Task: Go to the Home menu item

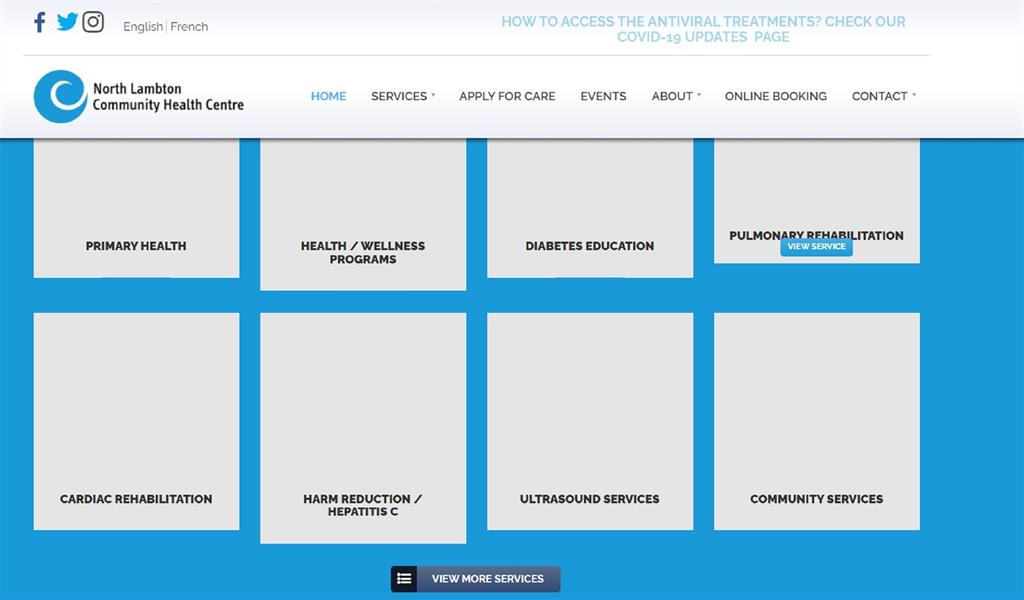Action: pyautogui.click(x=328, y=96)
